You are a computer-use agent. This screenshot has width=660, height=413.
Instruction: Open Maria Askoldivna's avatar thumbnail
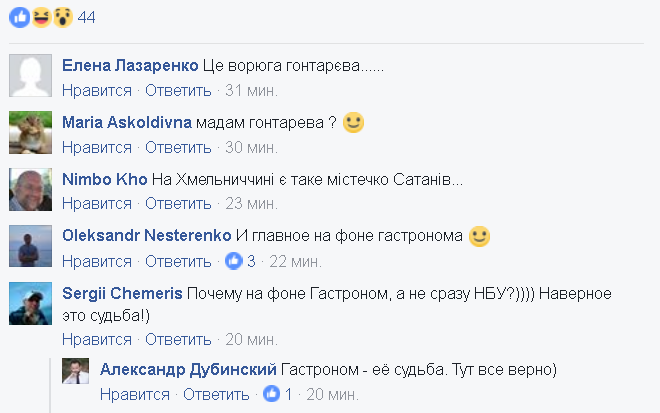30,131
